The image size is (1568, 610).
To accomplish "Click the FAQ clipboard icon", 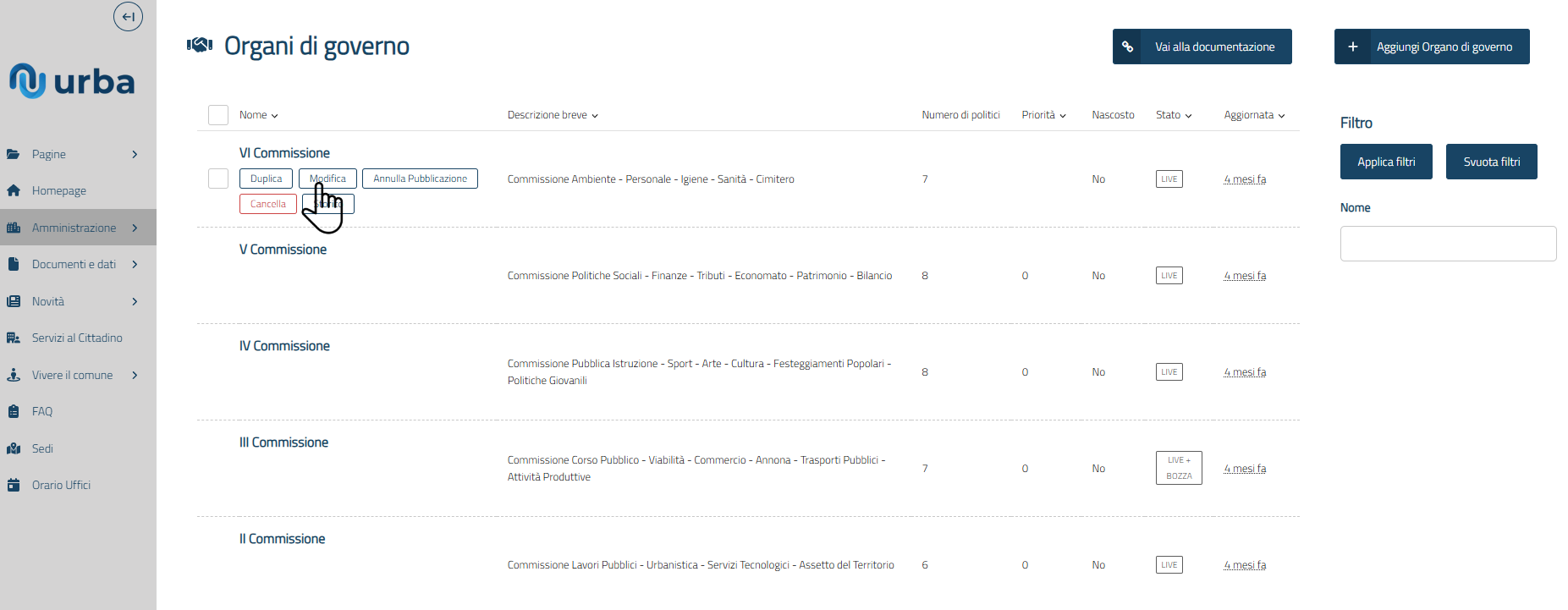I will pos(14,411).
